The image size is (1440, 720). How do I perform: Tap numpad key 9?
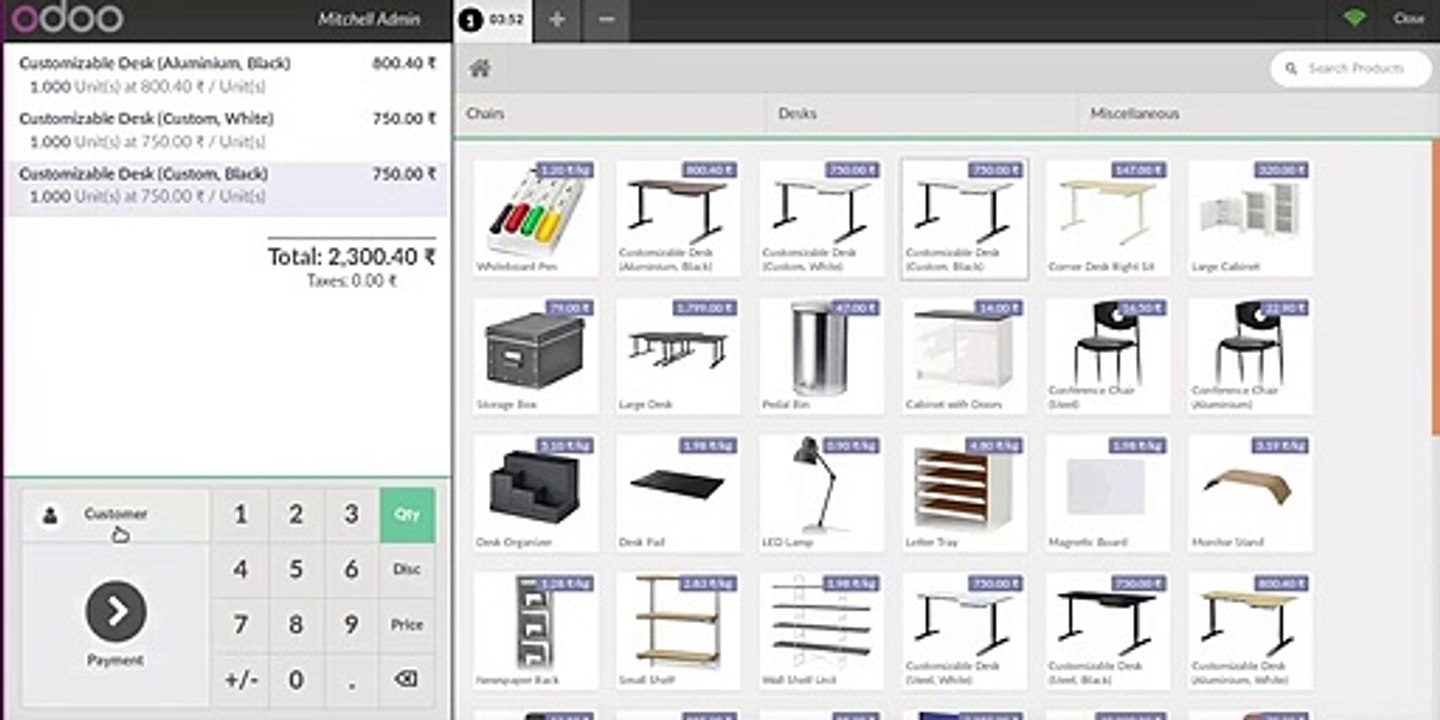coord(351,624)
